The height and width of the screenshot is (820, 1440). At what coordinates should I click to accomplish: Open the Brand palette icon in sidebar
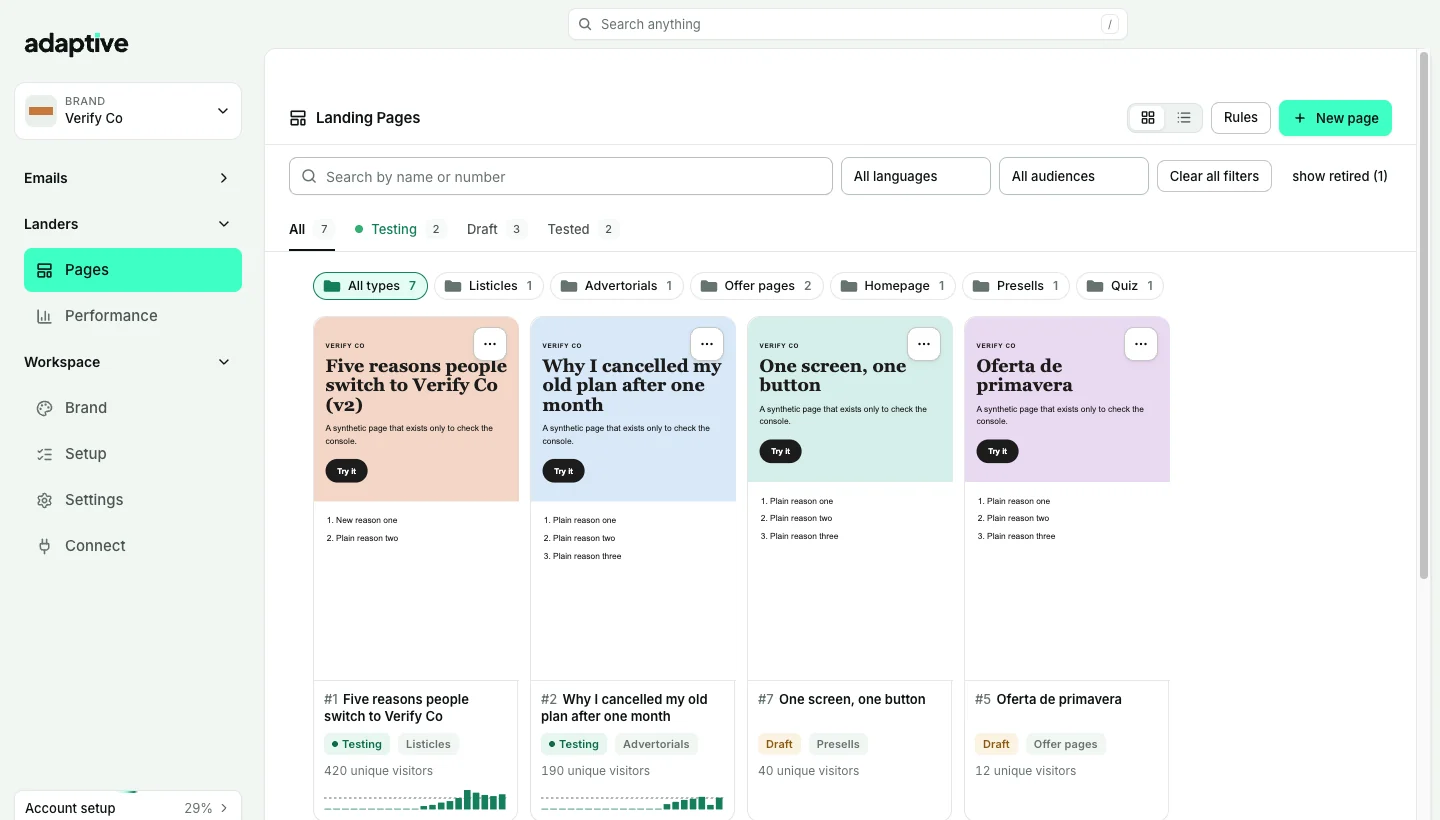coord(44,408)
